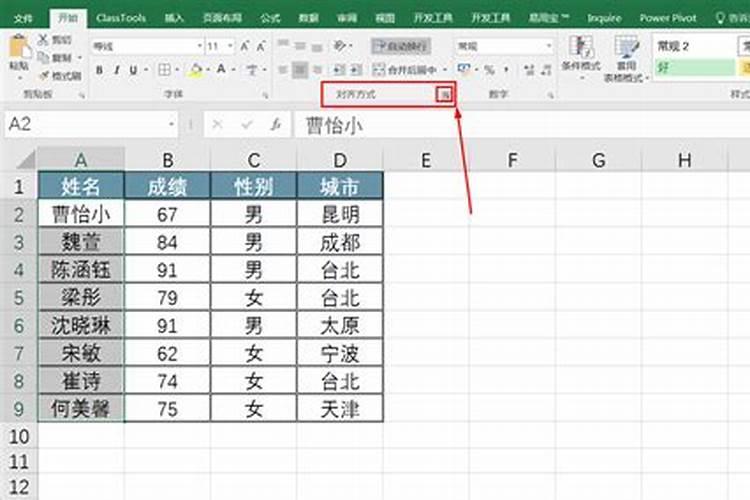Image resolution: width=750 pixels, height=500 pixels.
Task: Click the Name Box showing A2
Action: coord(91,124)
